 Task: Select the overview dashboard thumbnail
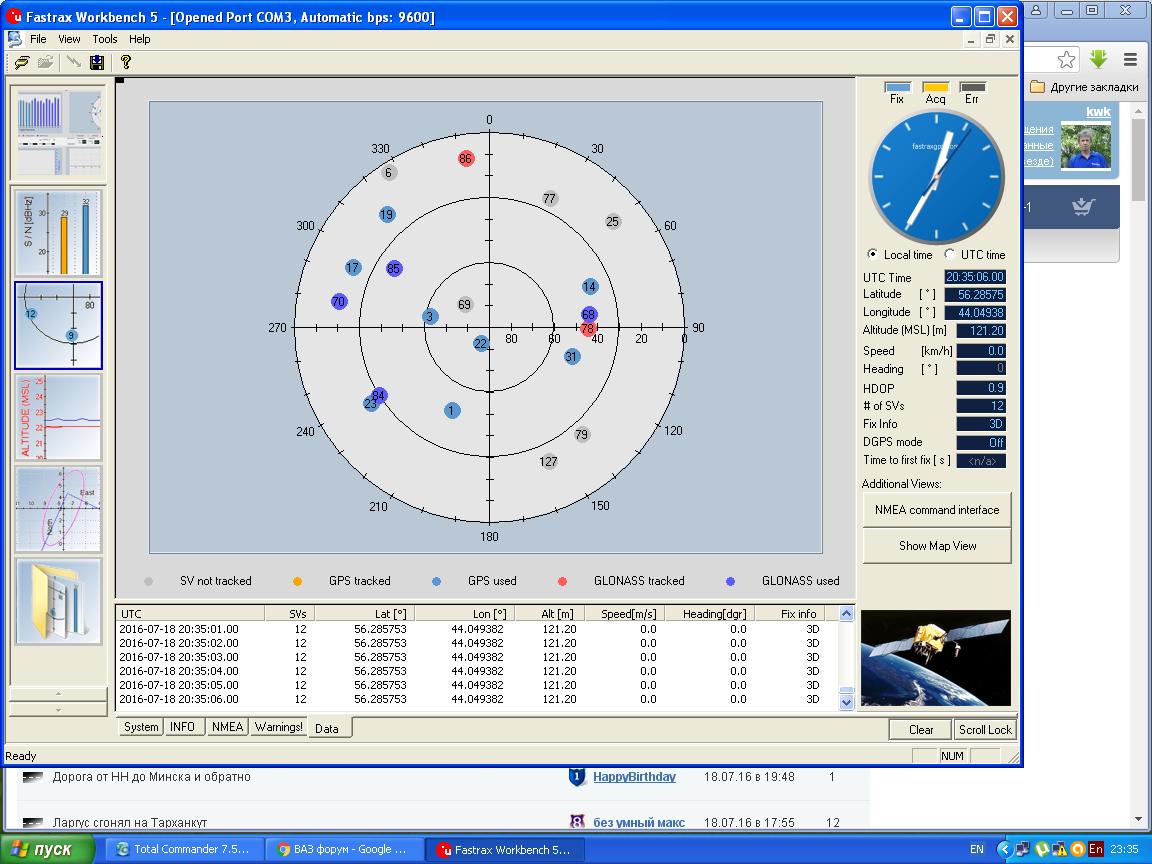(58, 133)
